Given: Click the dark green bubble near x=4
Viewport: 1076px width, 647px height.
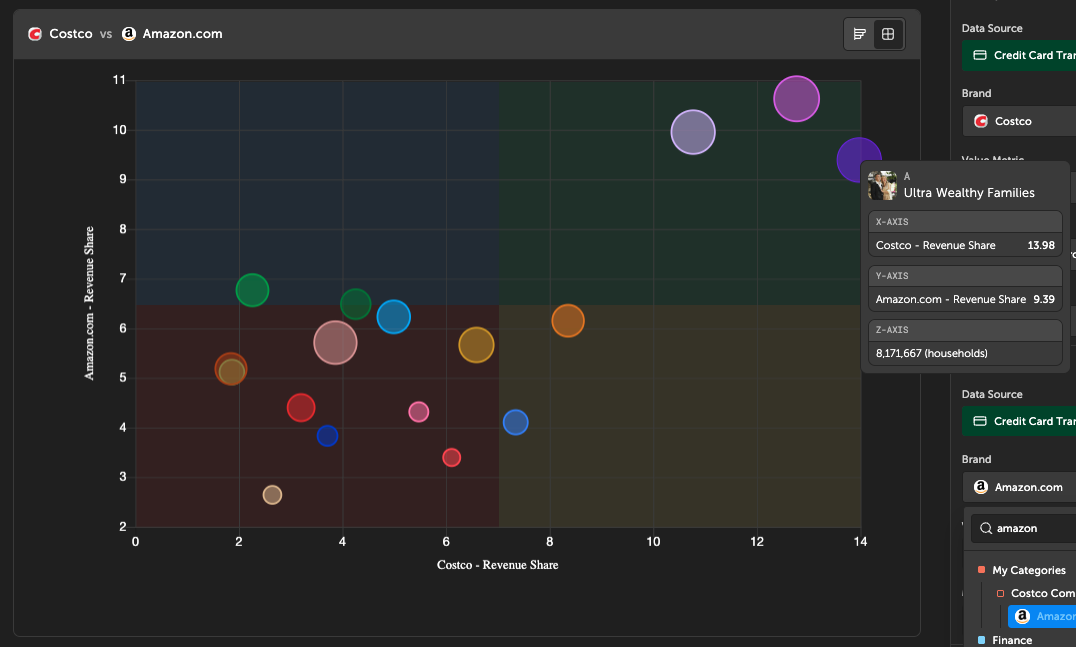Looking at the screenshot, I should pyautogui.click(x=355, y=304).
